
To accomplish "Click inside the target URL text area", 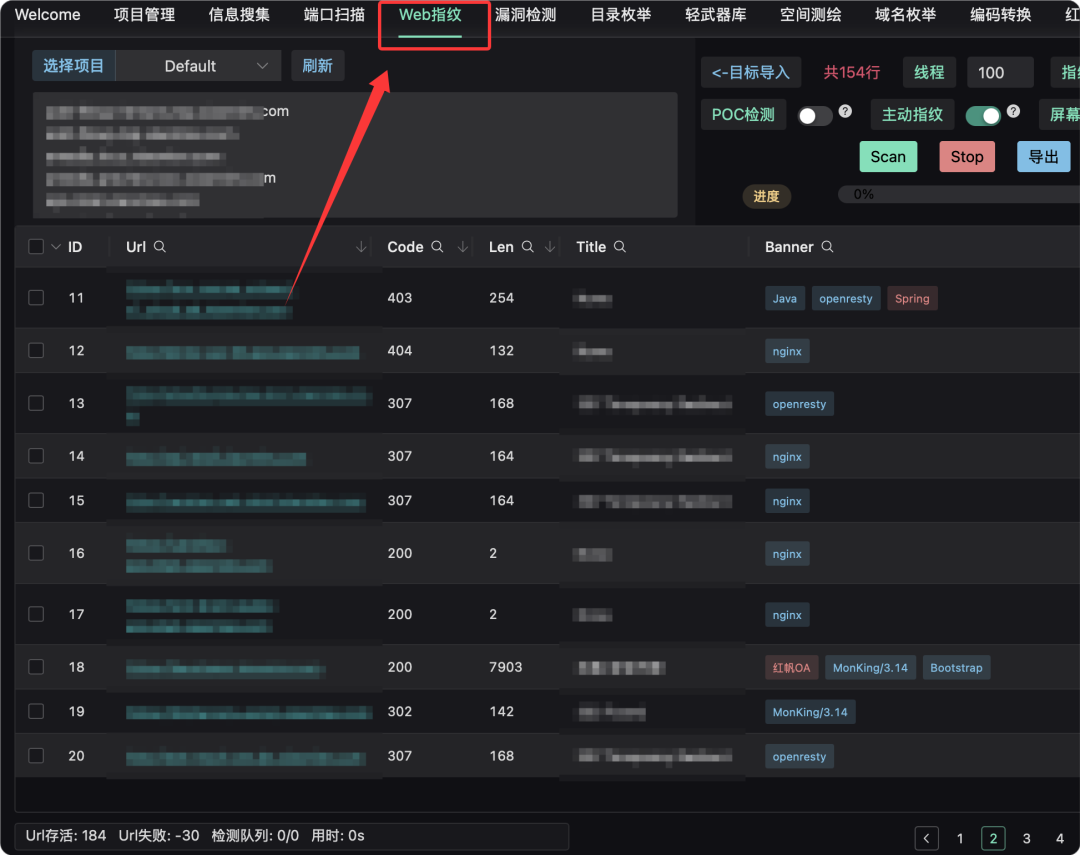I will click(355, 155).
